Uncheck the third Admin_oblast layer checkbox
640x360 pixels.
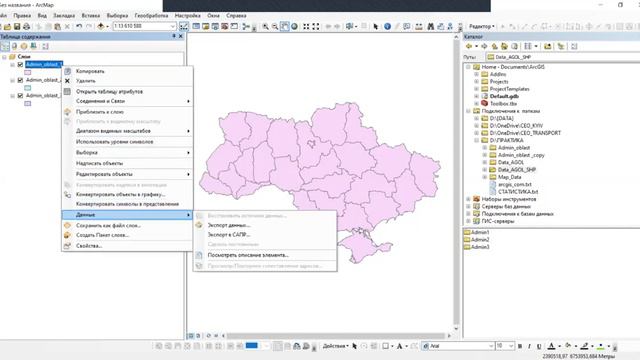point(20,96)
